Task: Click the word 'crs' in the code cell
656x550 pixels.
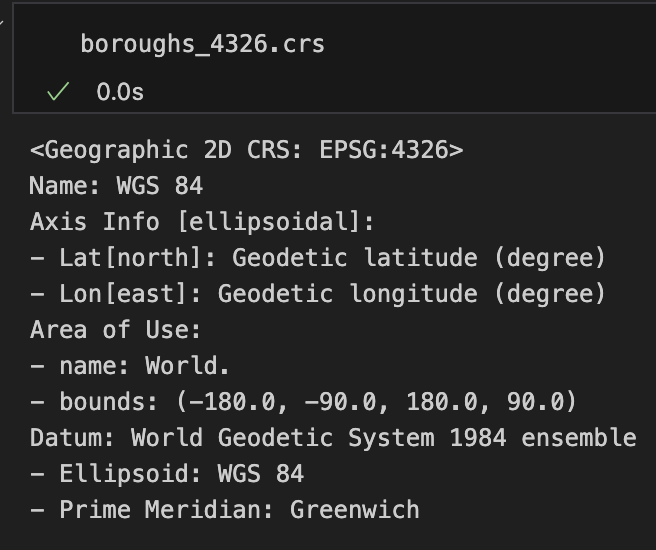Action: (x=303, y=44)
